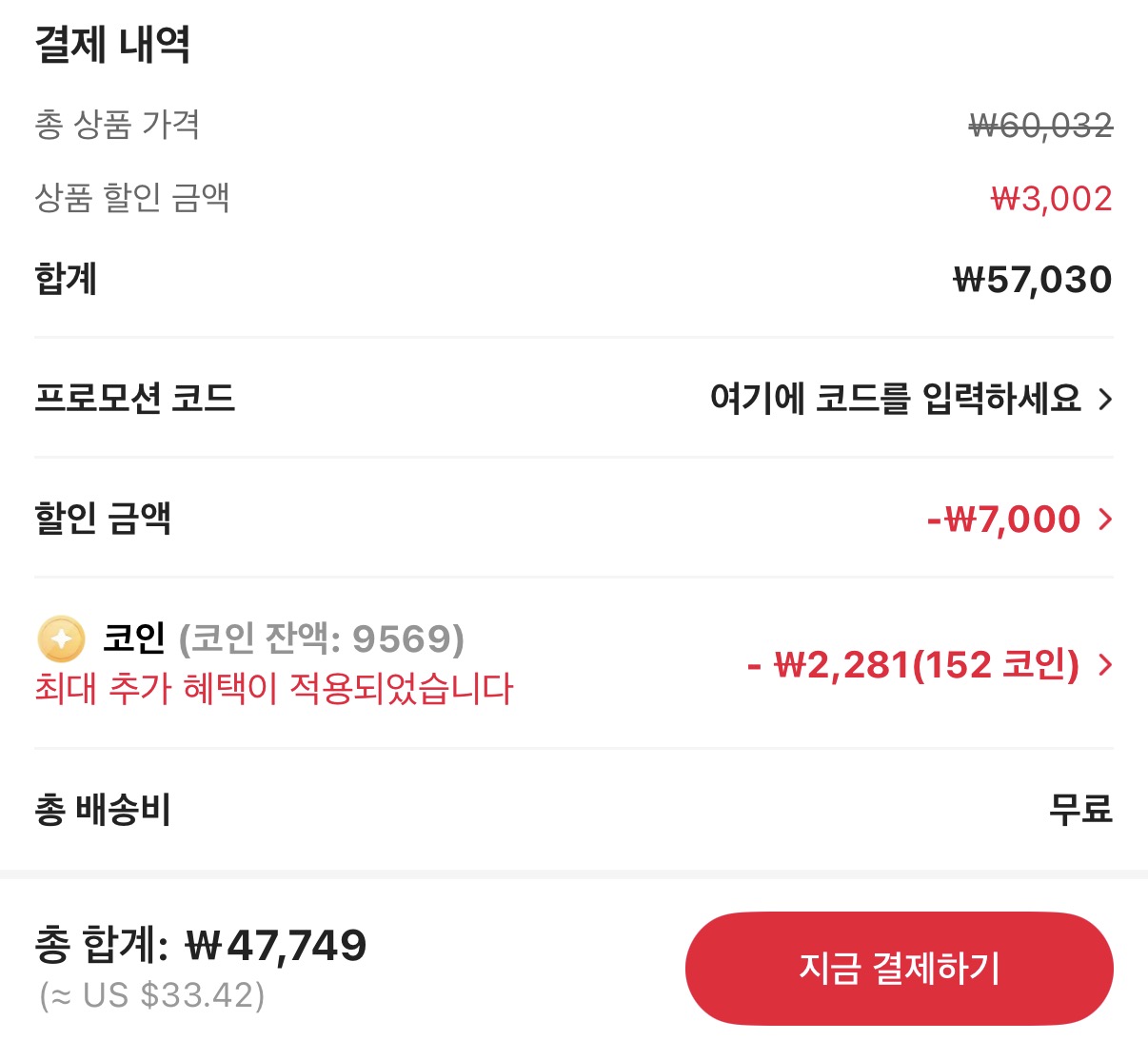
Task: Select the 총 상품 가격 row
Action: pos(118,125)
